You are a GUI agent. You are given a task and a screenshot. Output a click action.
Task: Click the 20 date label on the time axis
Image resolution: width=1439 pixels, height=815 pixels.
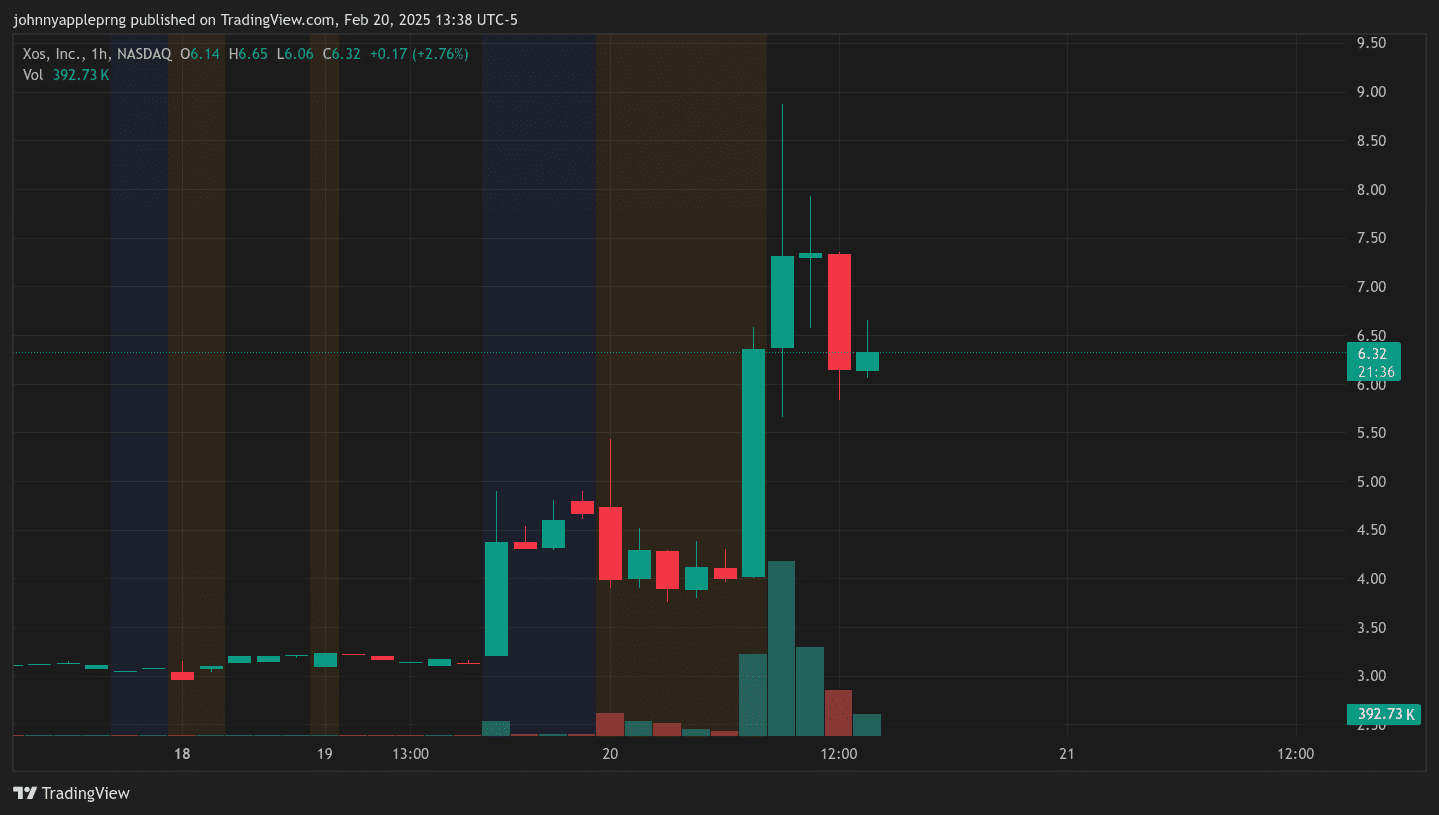pos(611,754)
